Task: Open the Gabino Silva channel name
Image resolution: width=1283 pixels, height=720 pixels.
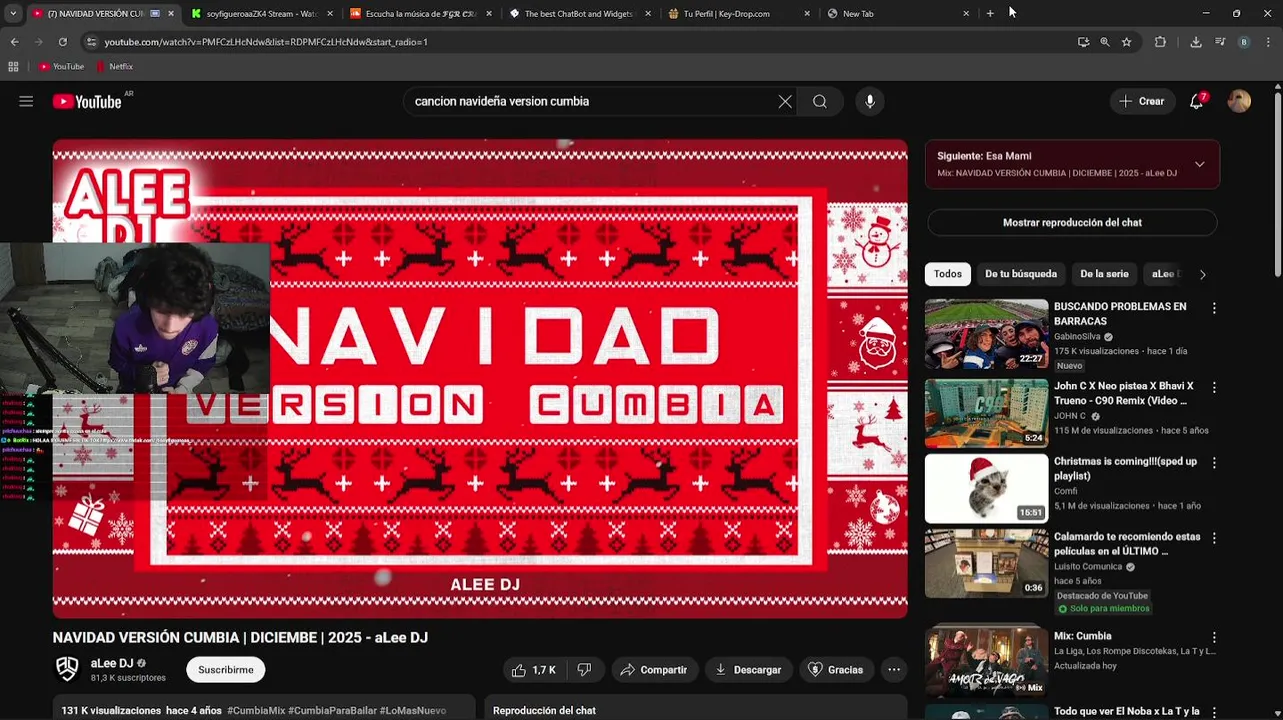Action: (x=1077, y=337)
